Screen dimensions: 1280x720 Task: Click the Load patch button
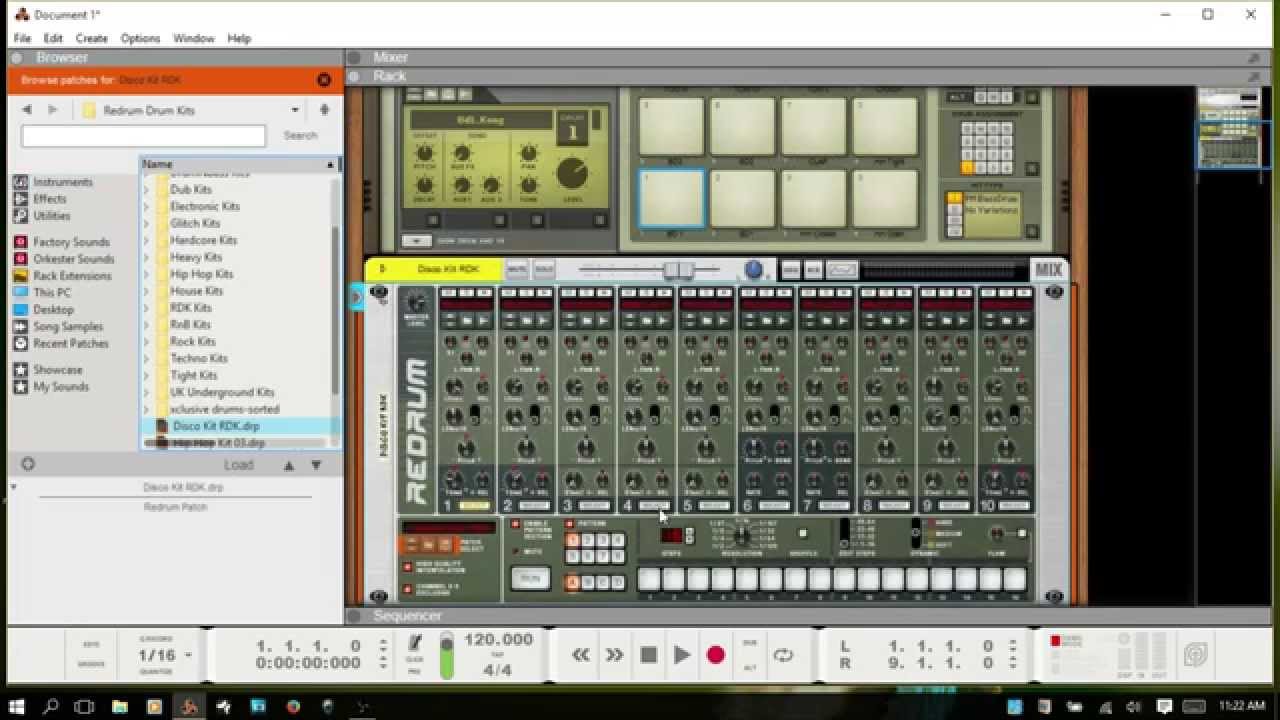coord(239,465)
